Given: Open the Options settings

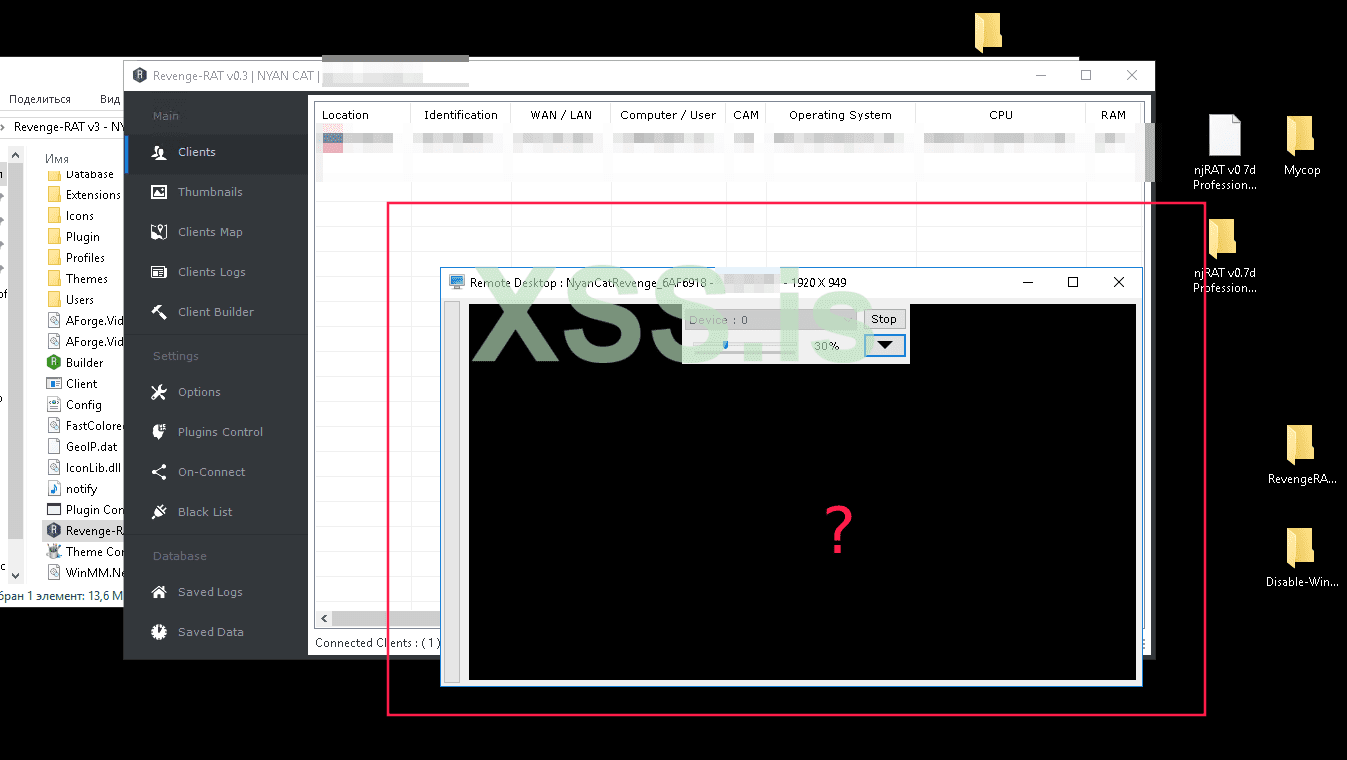Looking at the screenshot, I should [199, 392].
